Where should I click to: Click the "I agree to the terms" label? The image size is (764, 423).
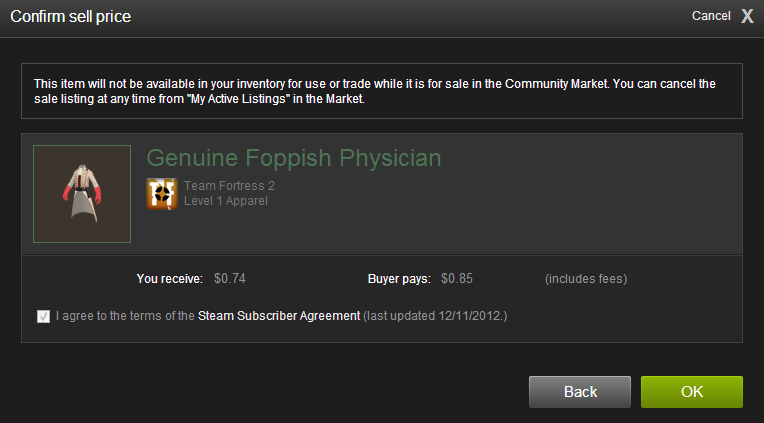pos(125,316)
